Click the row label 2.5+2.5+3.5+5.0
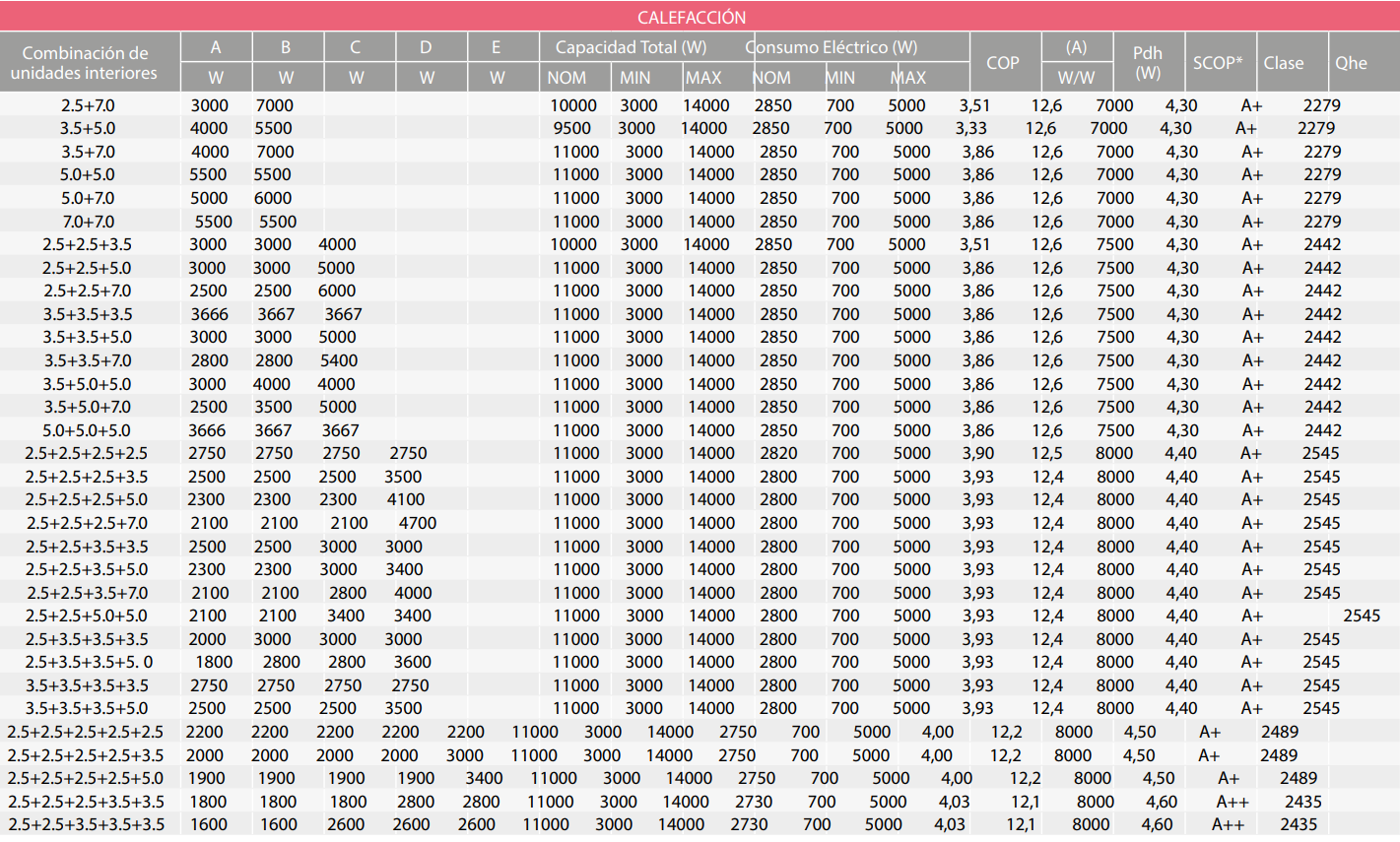Screen dimensions: 1400x842 87,569
